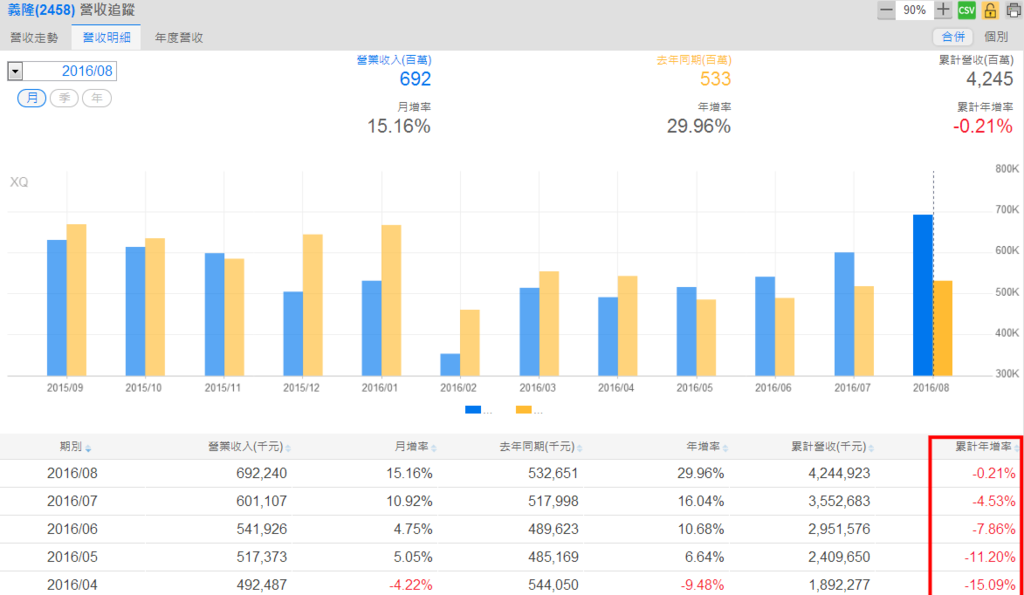Screen dimensions: 1024x595
Task: Open the 營收走勢 tab
Action: 35,38
